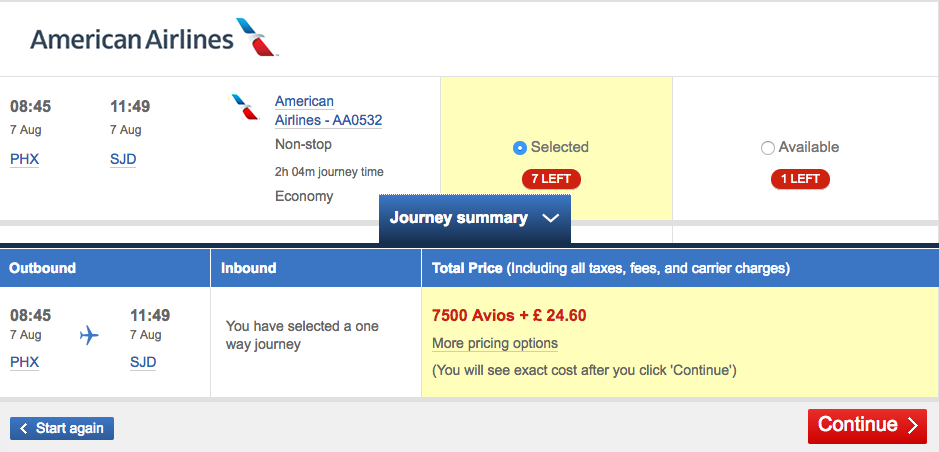Click the 7 LEFT red badge

(x=551, y=179)
